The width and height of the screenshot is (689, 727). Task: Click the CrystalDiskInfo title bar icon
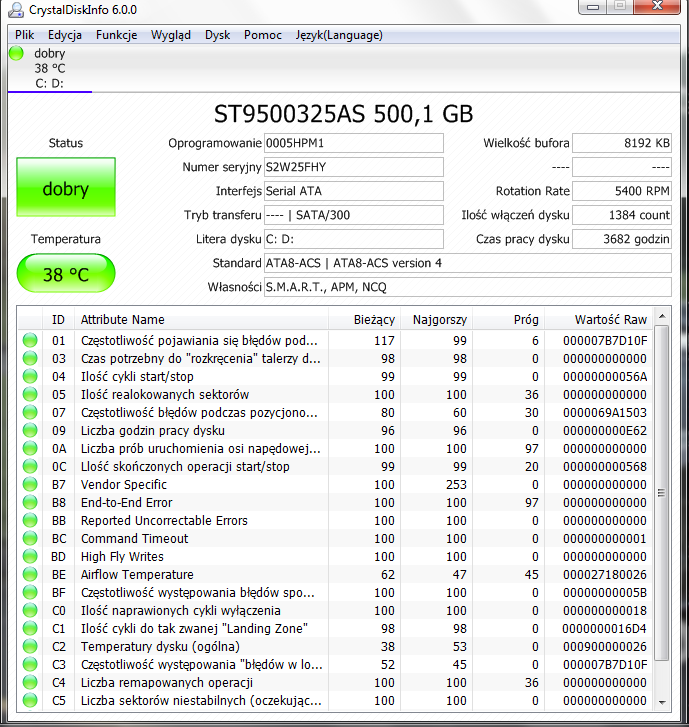[16, 10]
